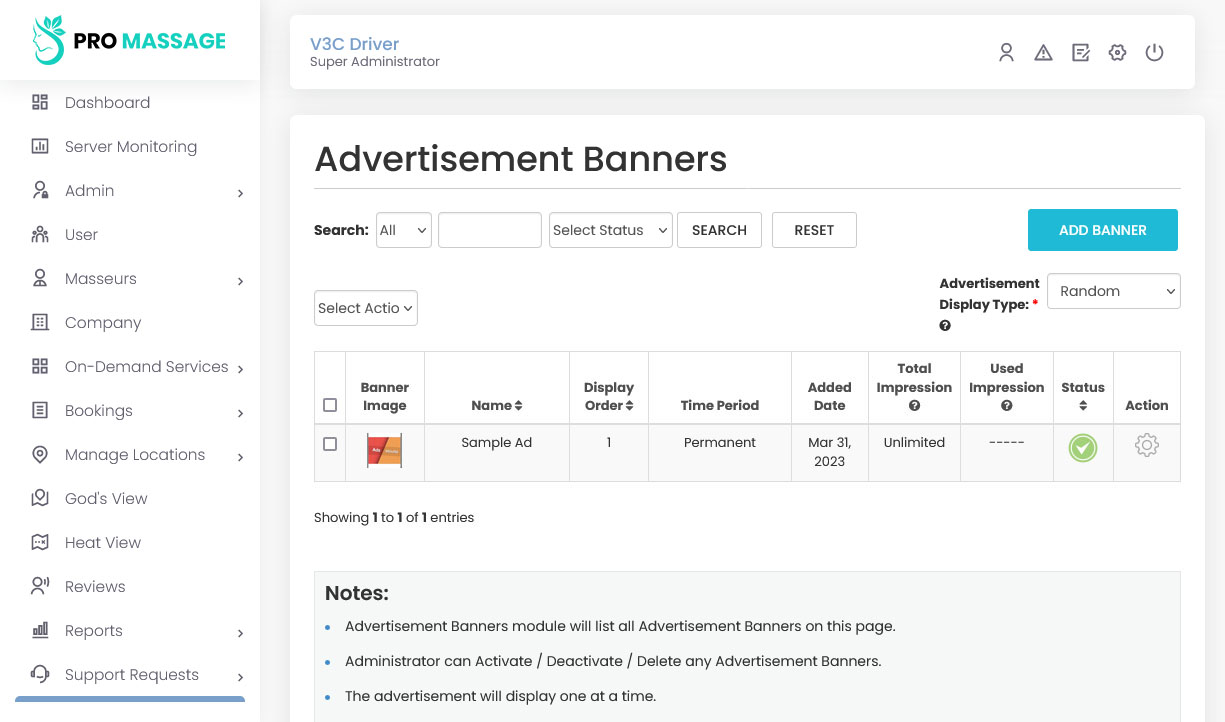This screenshot has width=1225, height=722.
Task: Open the Sample Ad banner image thumbnail
Action: 384,450
